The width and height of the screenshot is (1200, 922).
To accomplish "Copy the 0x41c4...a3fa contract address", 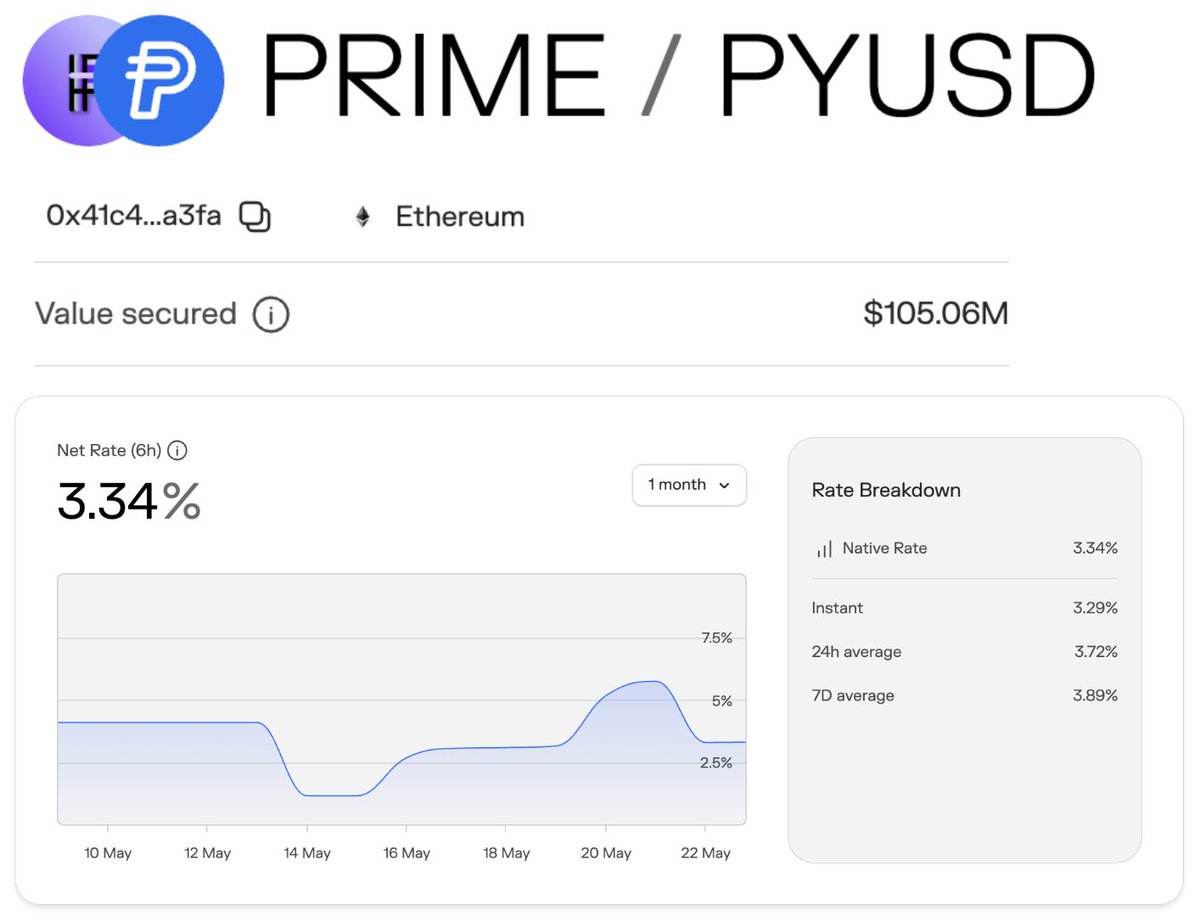I will (255, 216).
